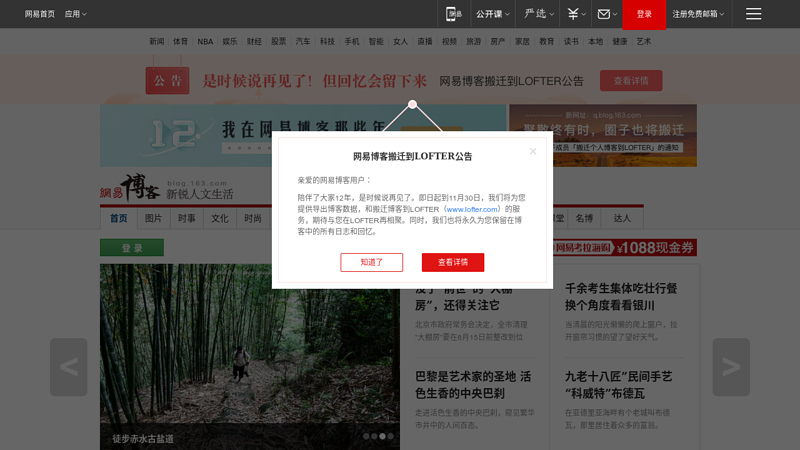Click 查看详情 button in announcement banner
800x450 pixels.
(x=631, y=81)
